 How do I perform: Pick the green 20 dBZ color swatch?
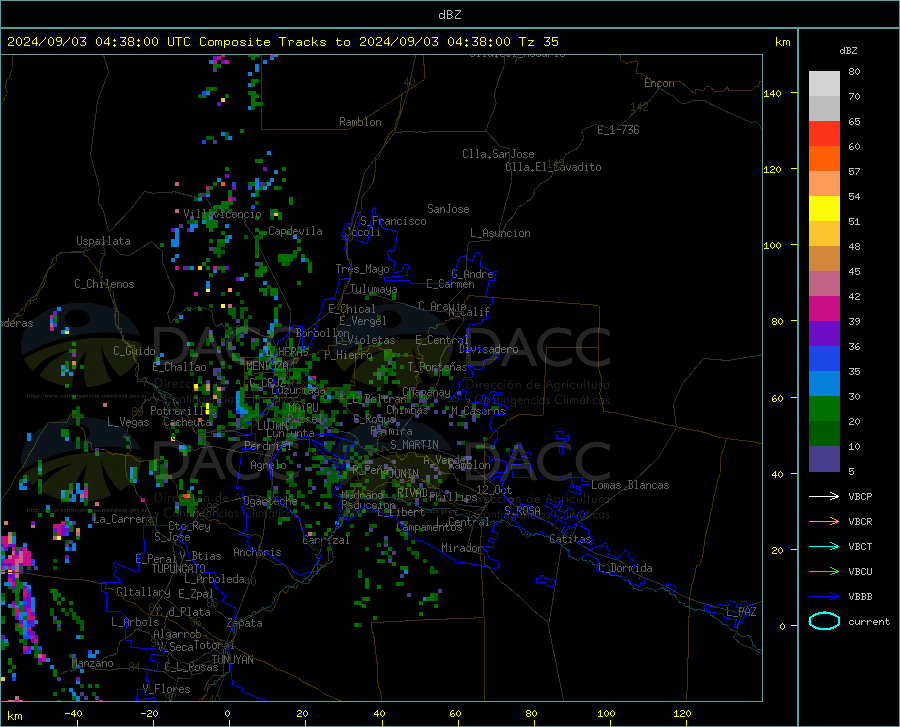tap(824, 409)
